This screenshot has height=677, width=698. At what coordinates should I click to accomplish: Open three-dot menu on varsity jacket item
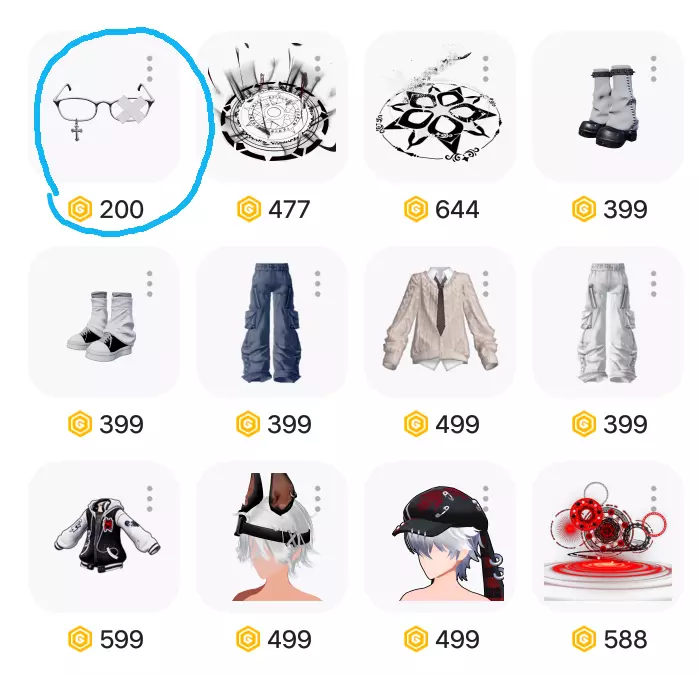coord(150,499)
